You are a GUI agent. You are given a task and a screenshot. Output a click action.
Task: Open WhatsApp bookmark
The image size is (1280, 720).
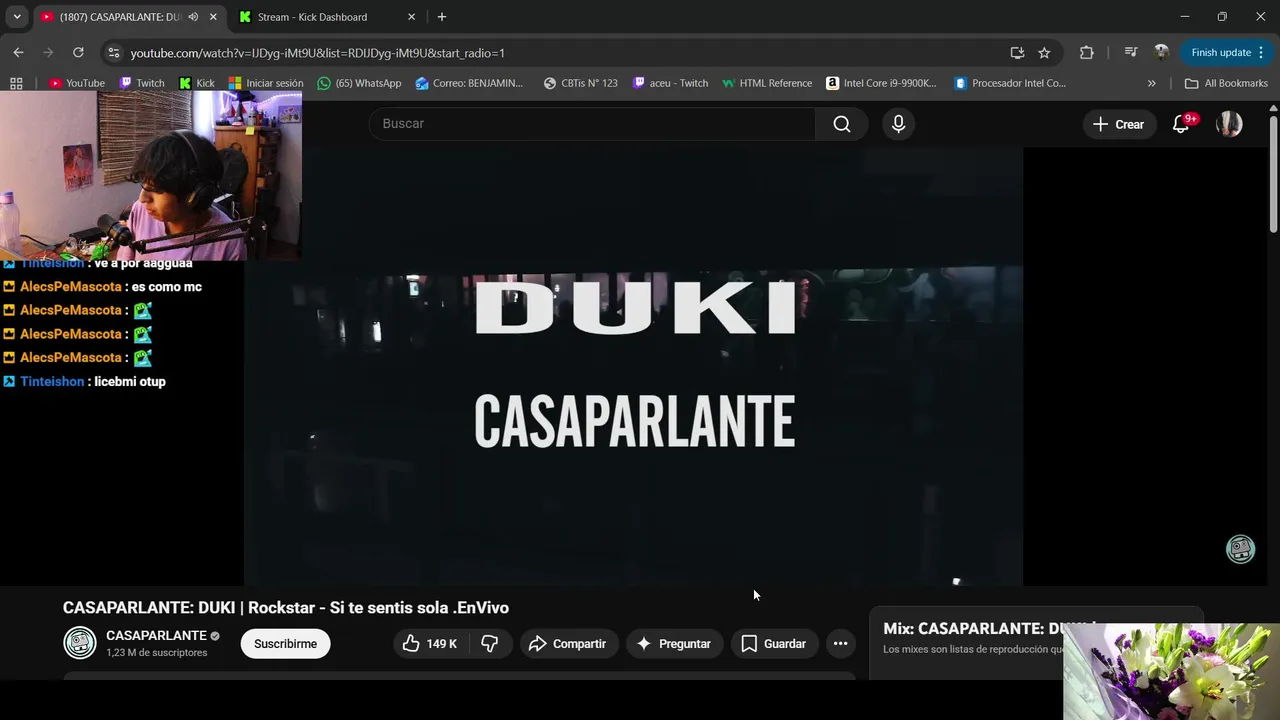pyautogui.click(x=359, y=83)
